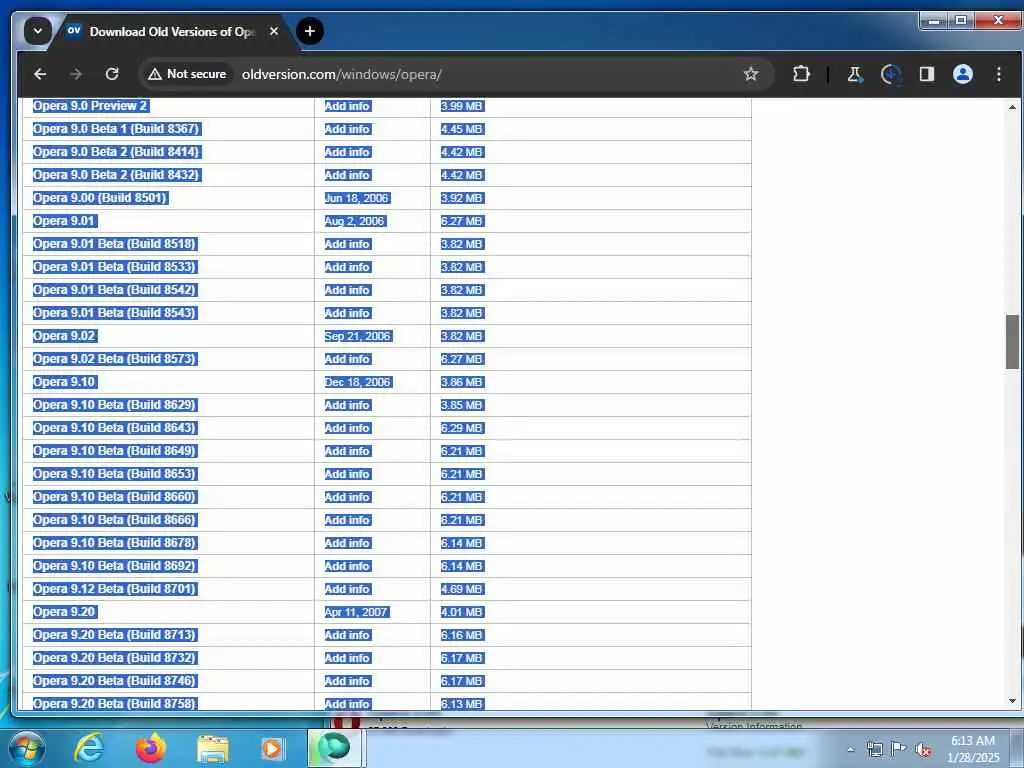Open Chrome three-dot menu
Screen dimensions: 1024x768
point(999,74)
